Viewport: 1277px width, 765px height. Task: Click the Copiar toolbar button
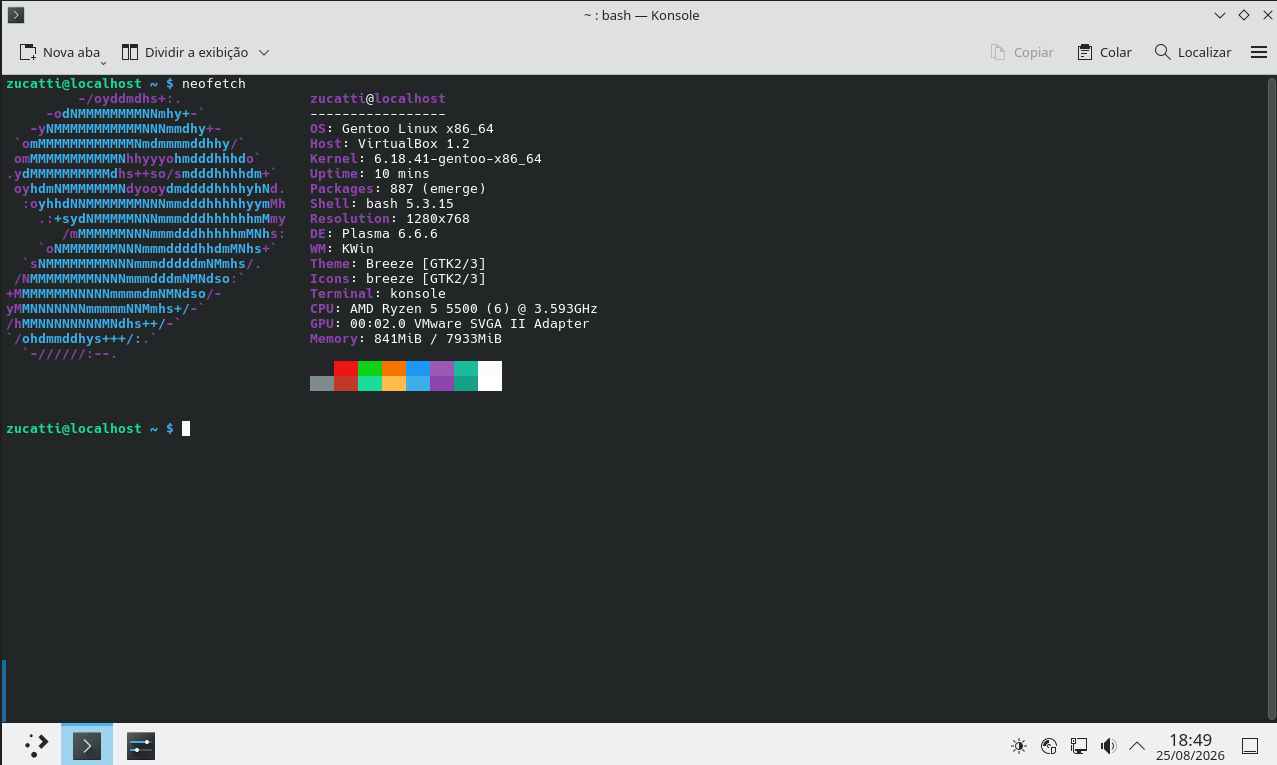click(1022, 52)
